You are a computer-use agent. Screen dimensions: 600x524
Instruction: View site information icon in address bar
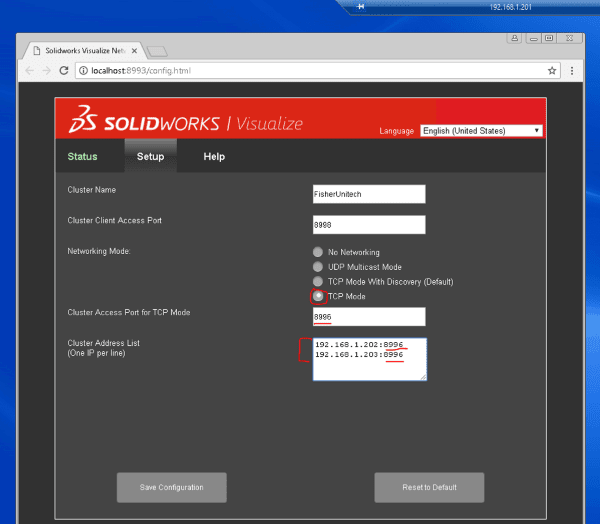click(x=83, y=70)
